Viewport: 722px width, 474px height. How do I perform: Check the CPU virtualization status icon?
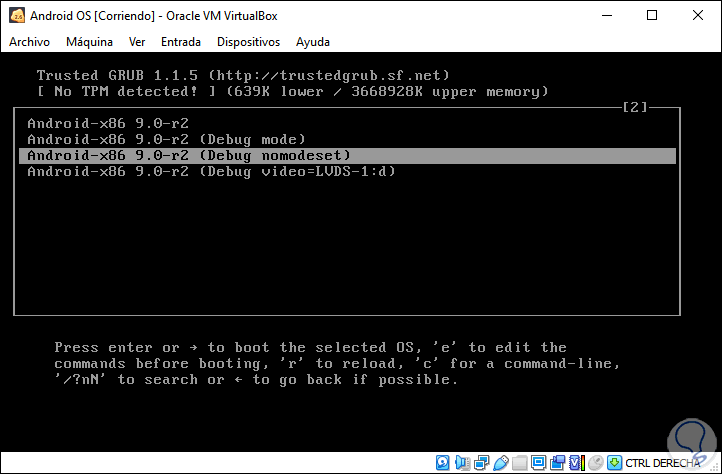[577, 462]
